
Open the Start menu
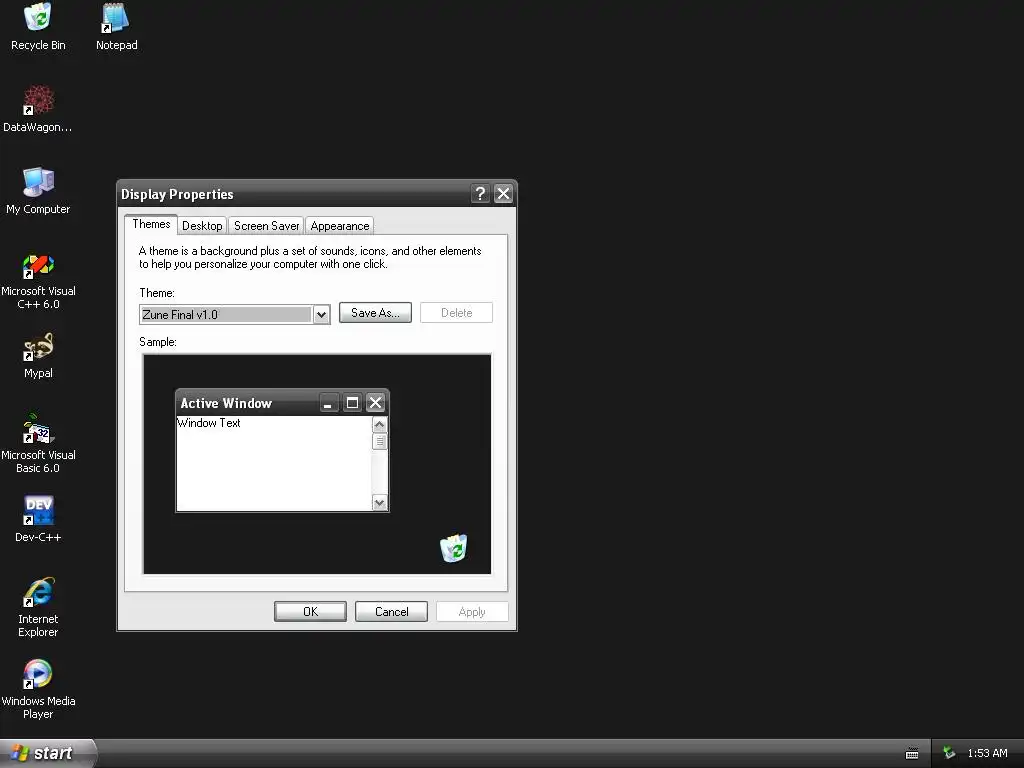coord(48,753)
